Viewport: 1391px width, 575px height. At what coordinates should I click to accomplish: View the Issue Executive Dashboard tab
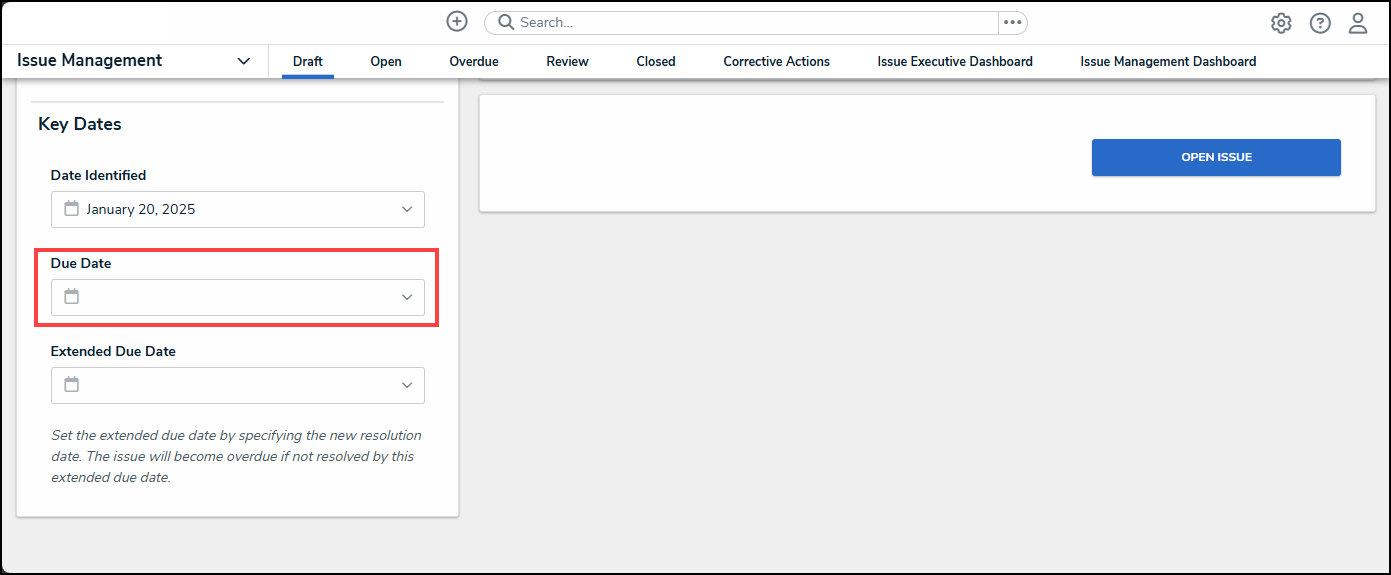click(955, 61)
